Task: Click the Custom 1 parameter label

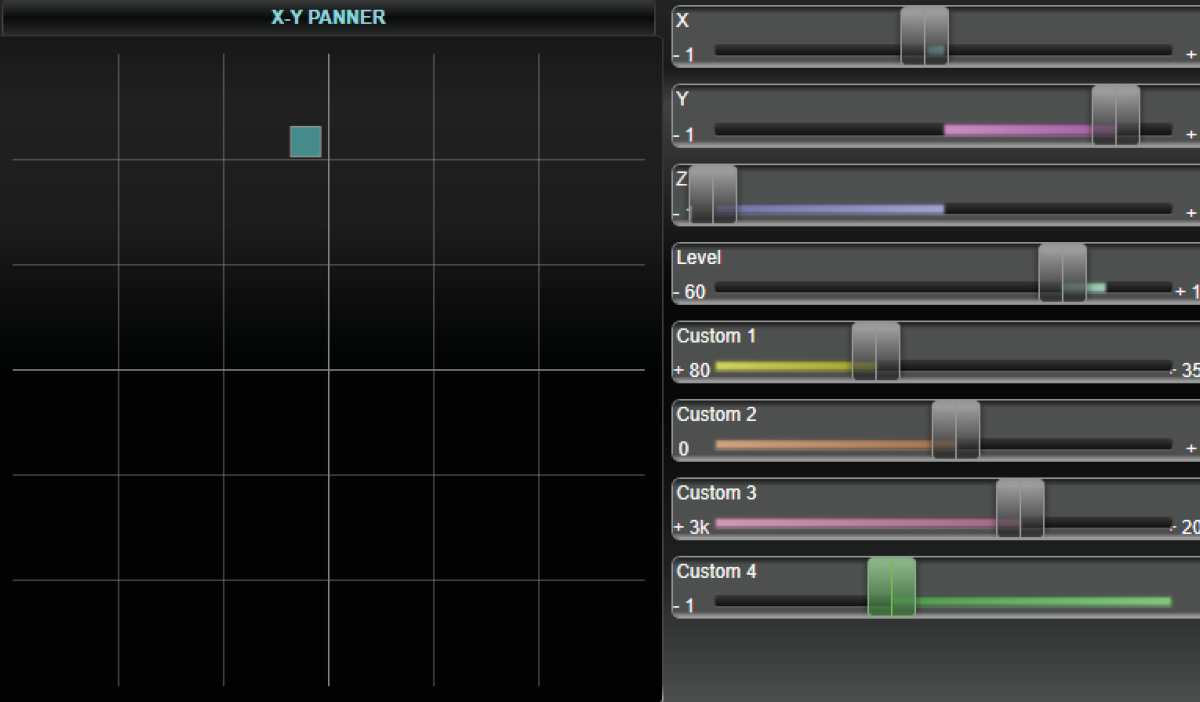Action: [716, 336]
